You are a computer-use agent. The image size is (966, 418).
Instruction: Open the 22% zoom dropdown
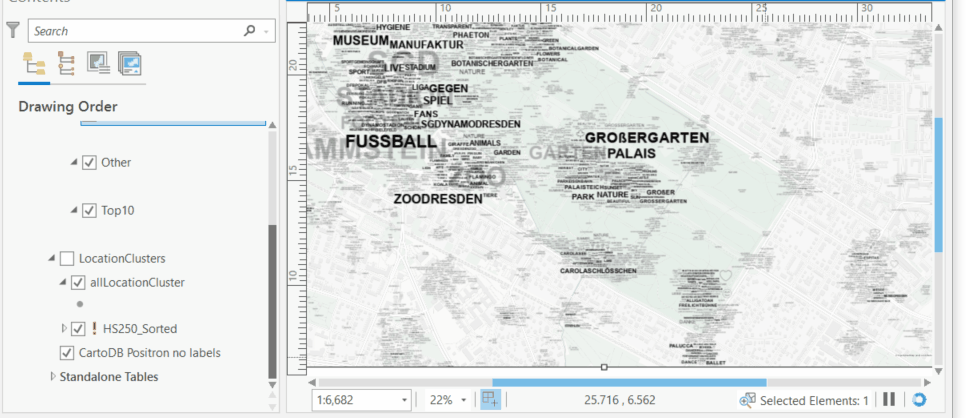(x=464, y=400)
